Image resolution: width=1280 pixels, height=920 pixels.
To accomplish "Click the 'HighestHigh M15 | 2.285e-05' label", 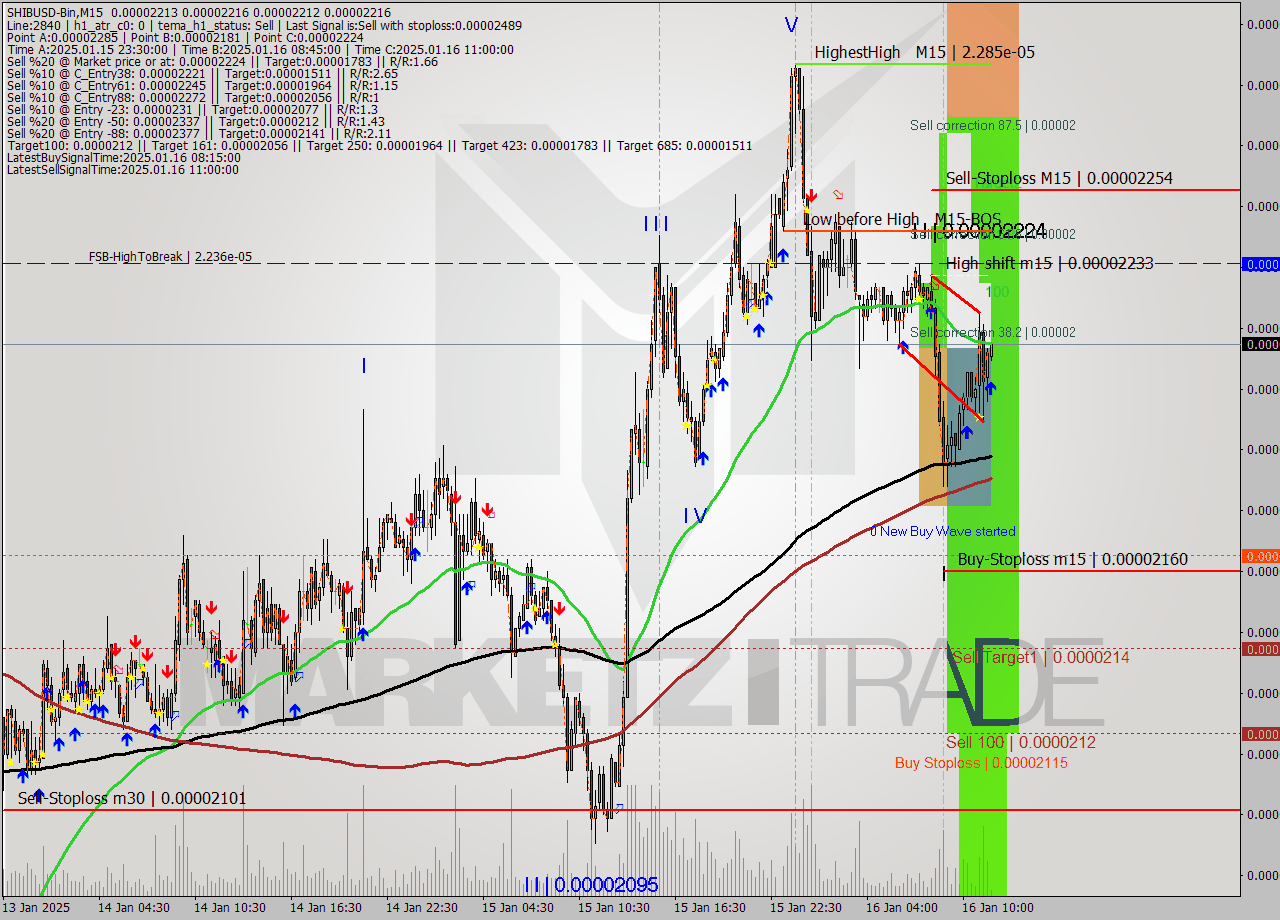I will point(925,52).
